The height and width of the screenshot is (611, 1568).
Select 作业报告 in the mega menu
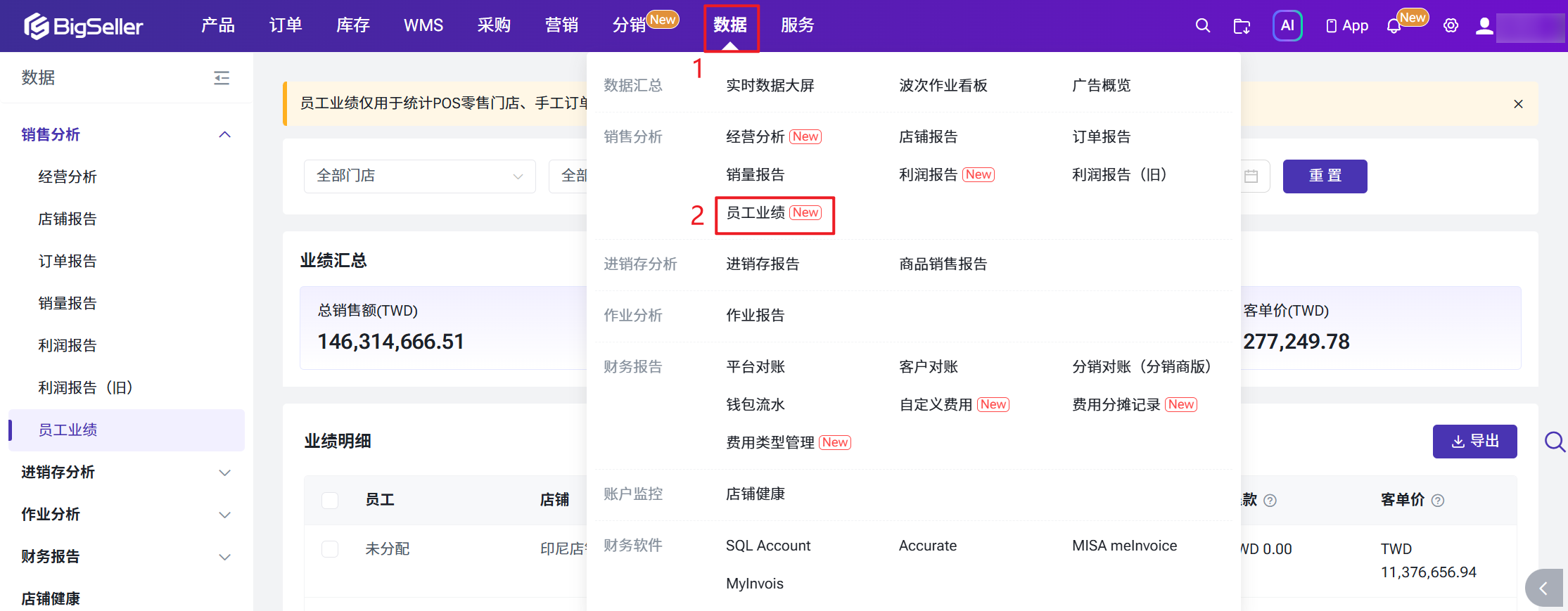(756, 316)
